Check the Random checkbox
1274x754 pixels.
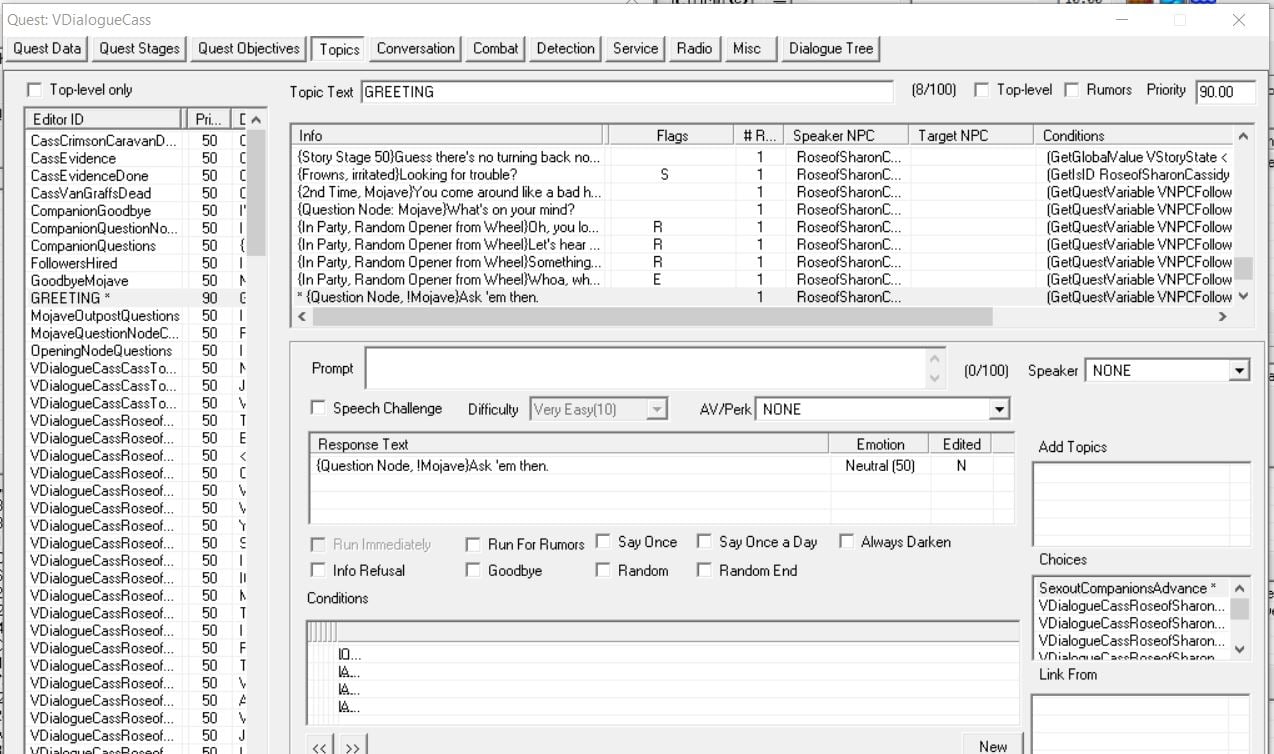603,570
